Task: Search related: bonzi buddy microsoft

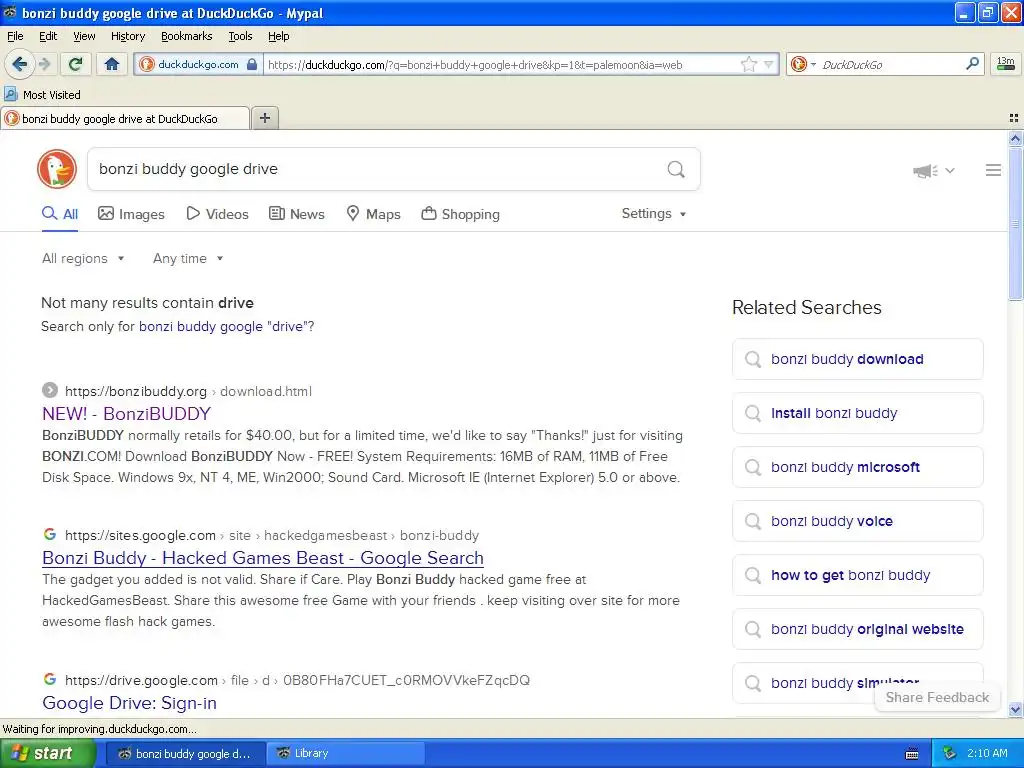Action: (857, 467)
